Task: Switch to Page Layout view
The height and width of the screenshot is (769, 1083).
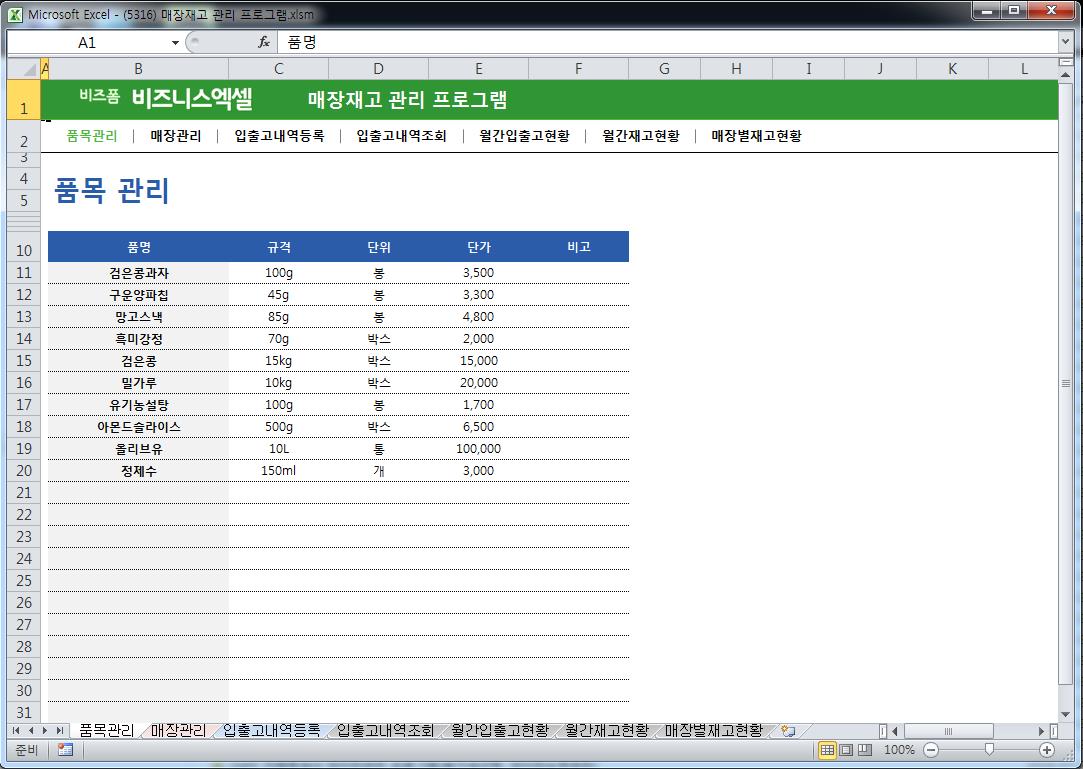Action: [x=846, y=749]
